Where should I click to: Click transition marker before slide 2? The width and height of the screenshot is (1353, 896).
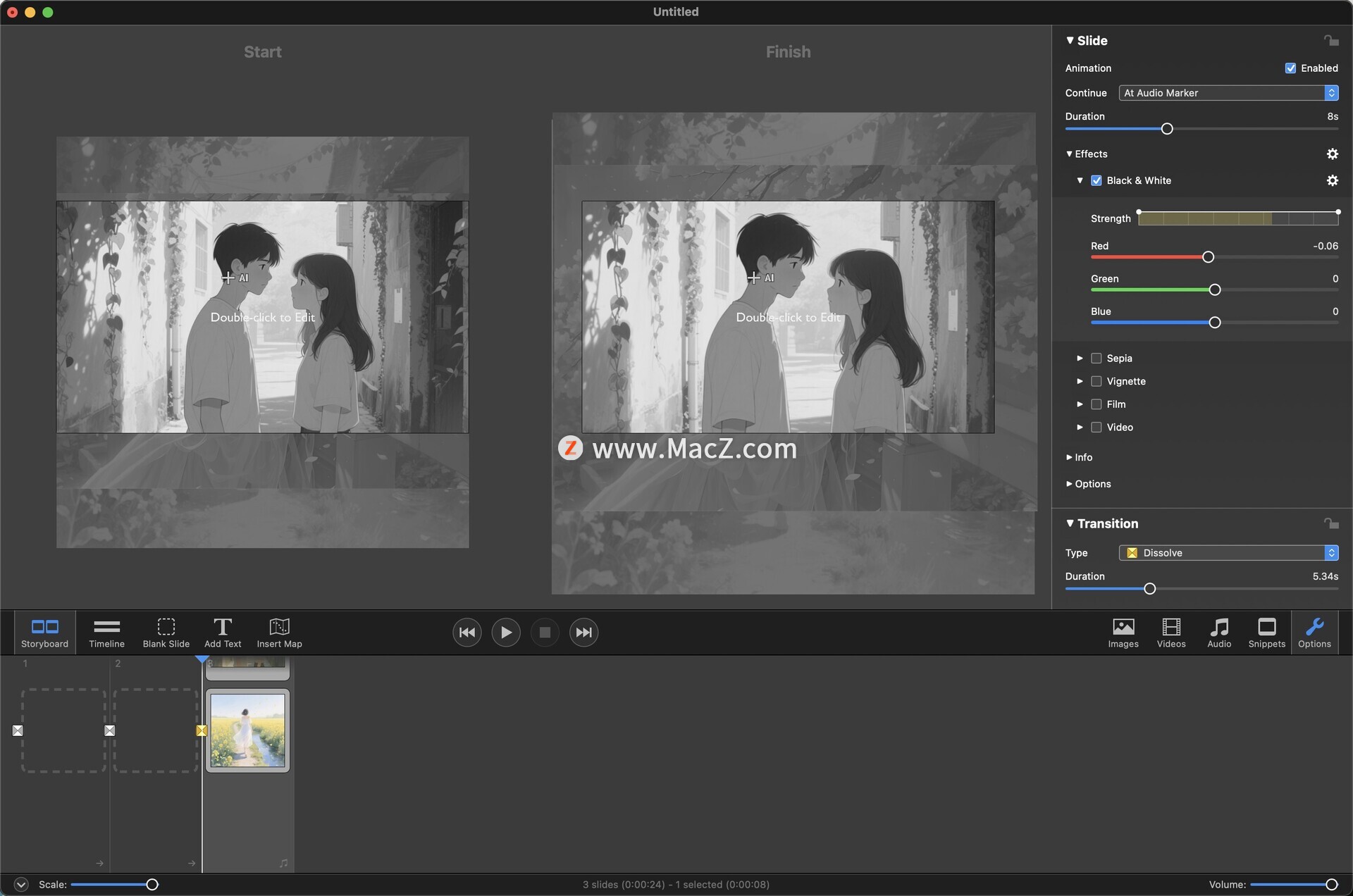tap(109, 730)
